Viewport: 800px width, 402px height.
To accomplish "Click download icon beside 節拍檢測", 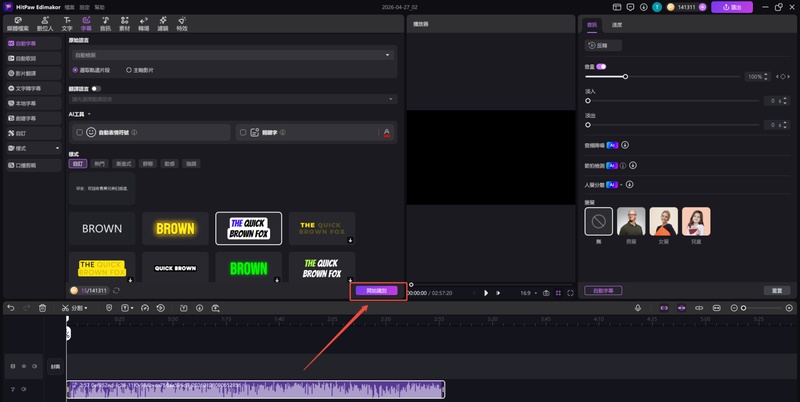I will [x=633, y=165].
